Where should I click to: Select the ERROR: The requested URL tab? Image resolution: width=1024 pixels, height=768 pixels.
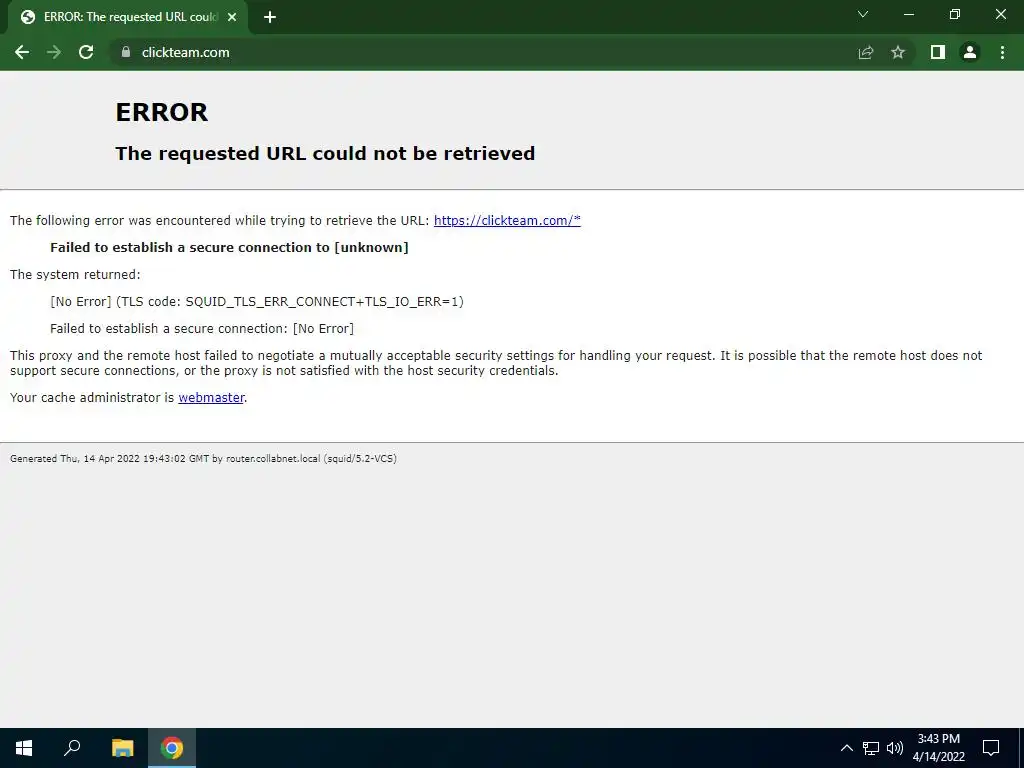click(129, 17)
